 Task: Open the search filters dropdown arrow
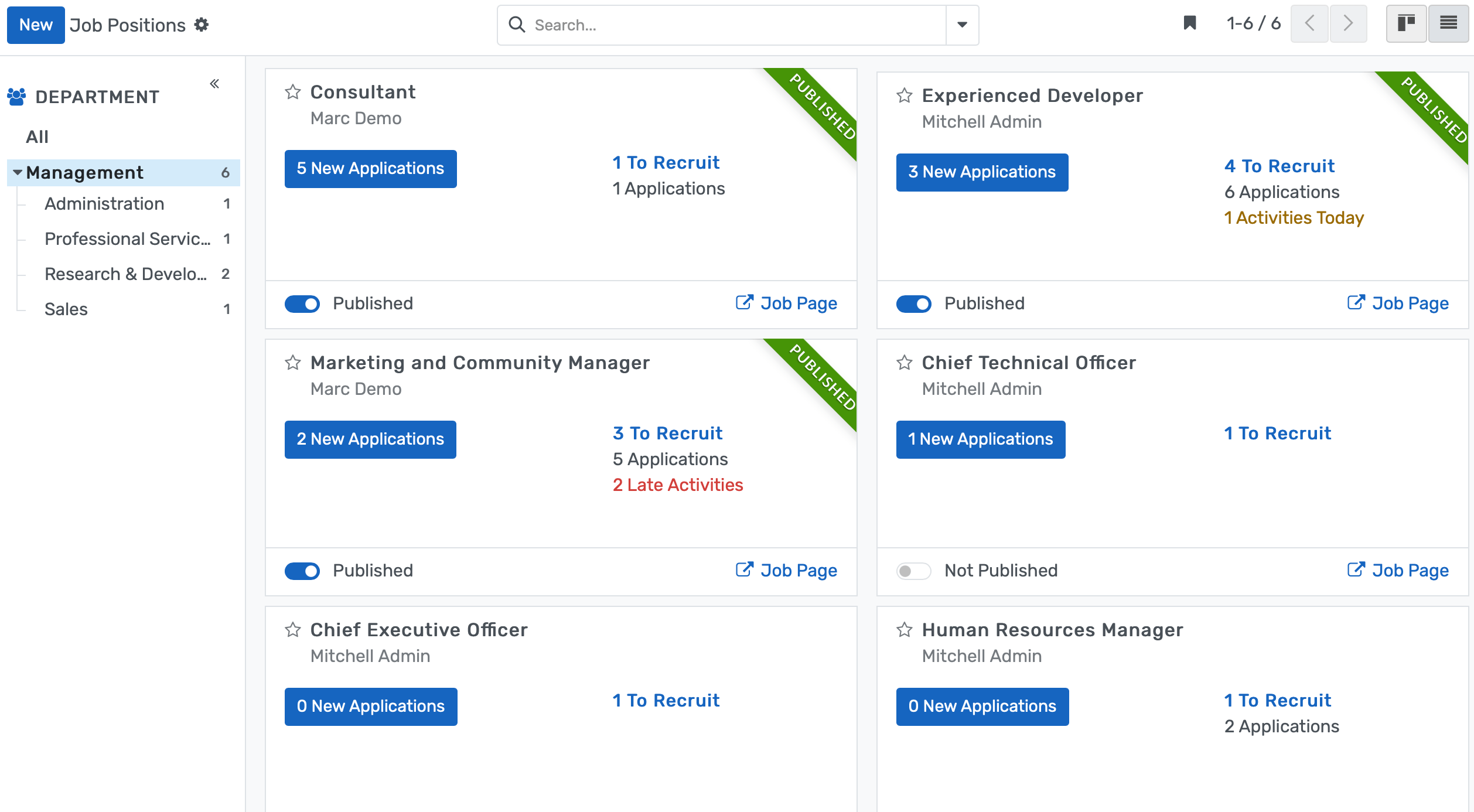click(962, 25)
